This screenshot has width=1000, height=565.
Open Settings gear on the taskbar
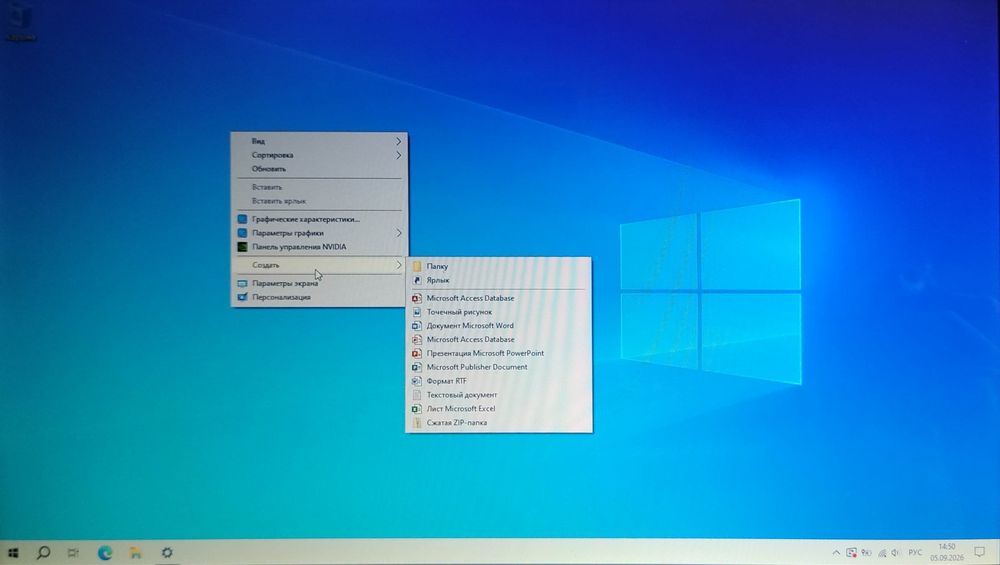(x=167, y=553)
